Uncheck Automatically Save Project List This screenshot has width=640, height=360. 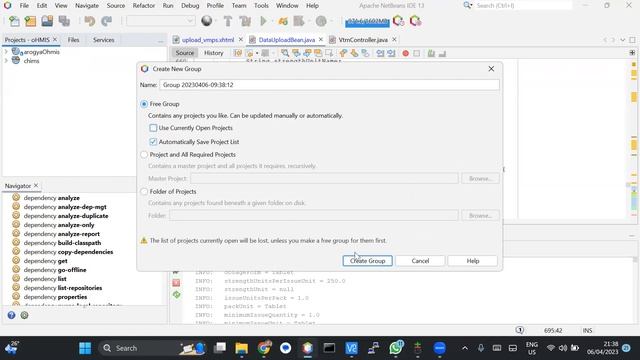pos(153,142)
